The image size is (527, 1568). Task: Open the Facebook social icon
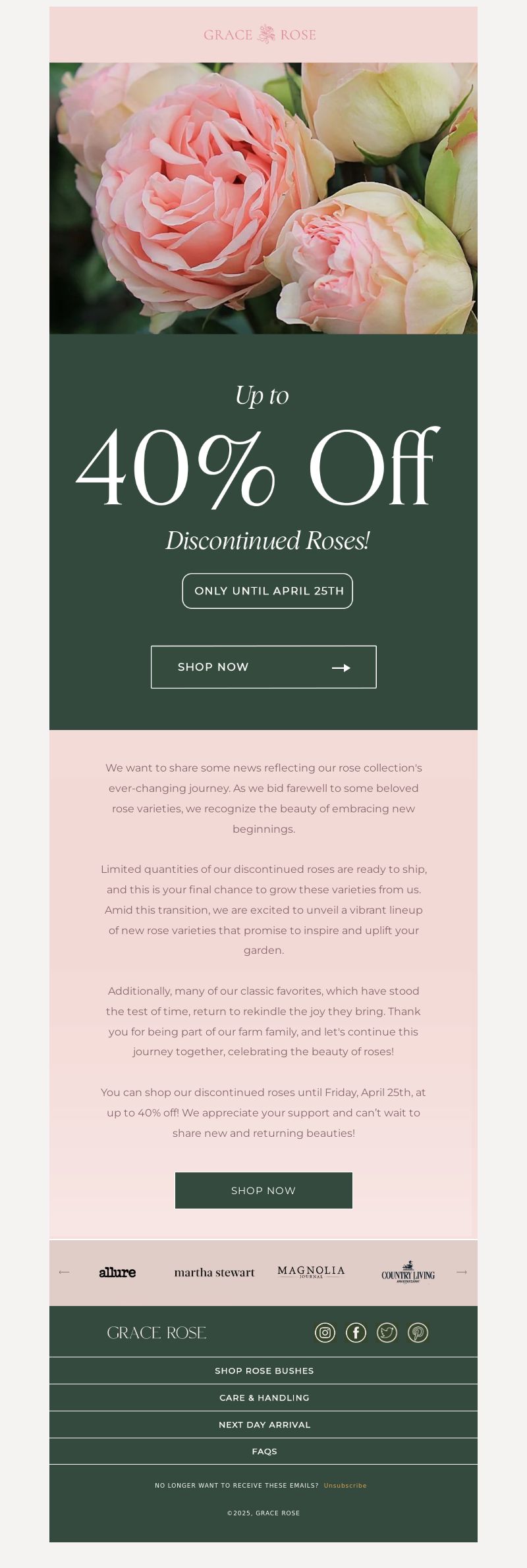(x=356, y=1332)
